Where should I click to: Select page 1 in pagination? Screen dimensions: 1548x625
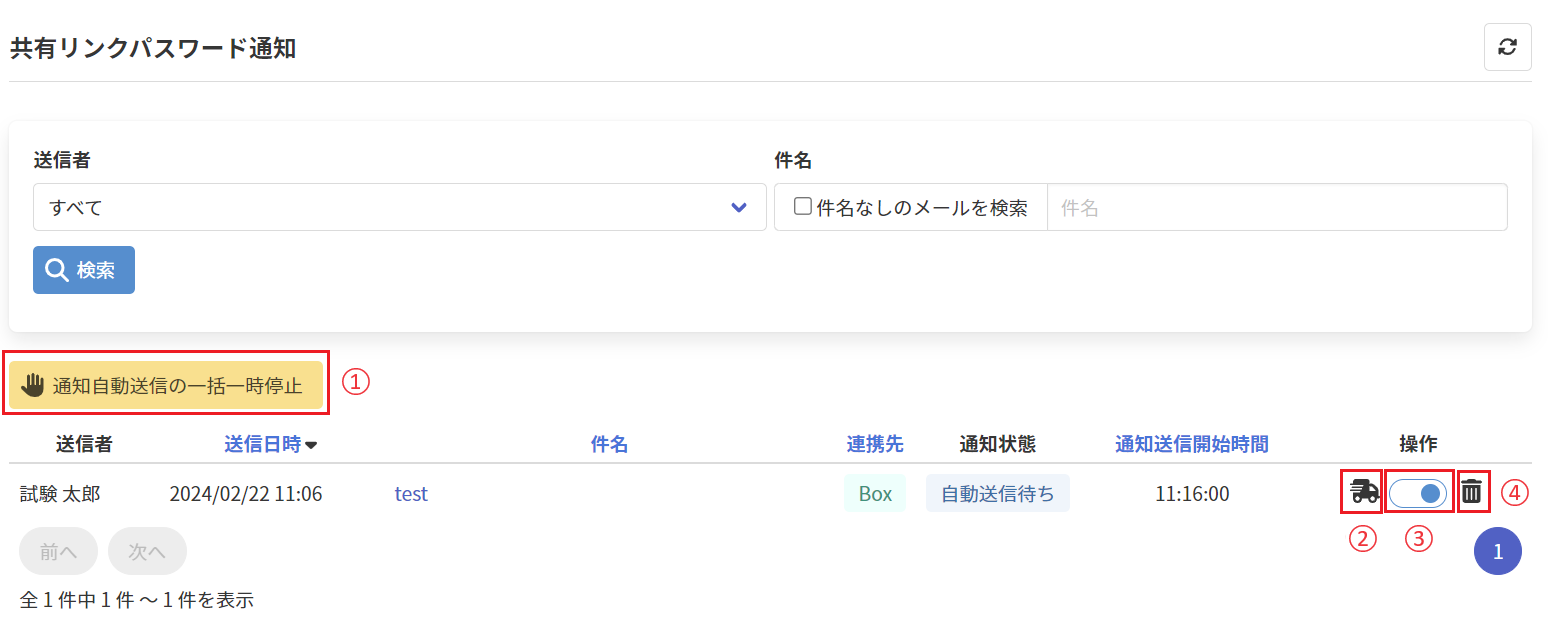pyautogui.click(x=1497, y=551)
